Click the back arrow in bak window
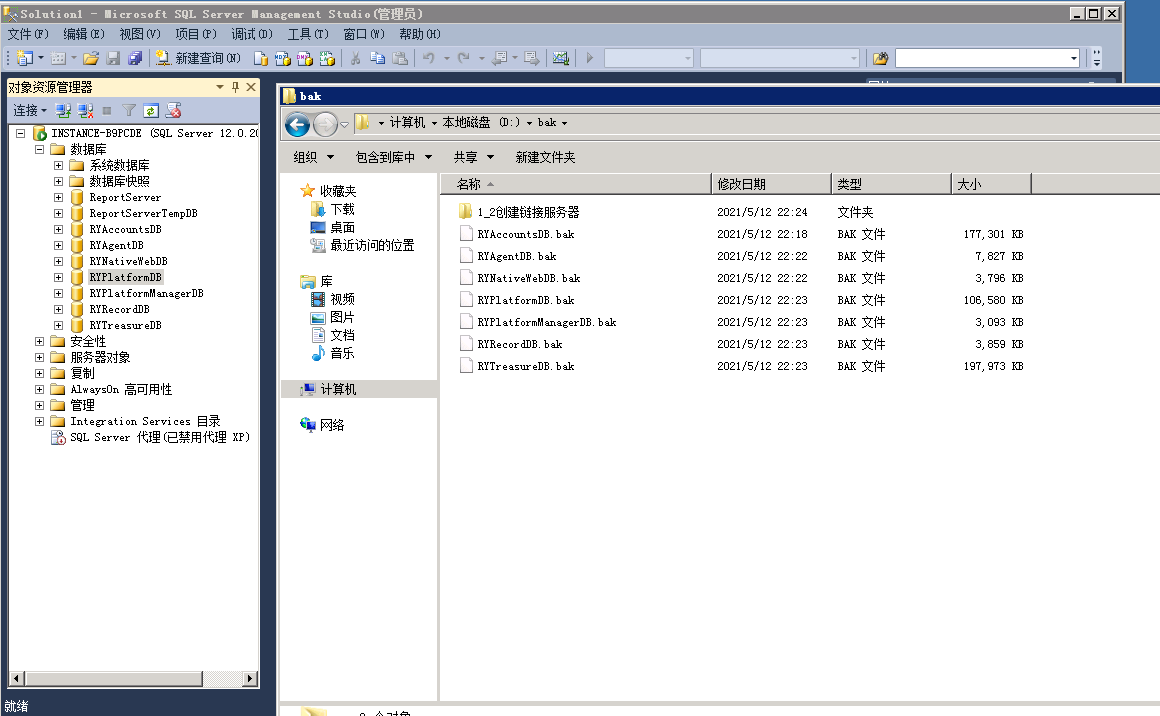Image resolution: width=1160 pixels, height=716 pixels. [x=297, y=124]
